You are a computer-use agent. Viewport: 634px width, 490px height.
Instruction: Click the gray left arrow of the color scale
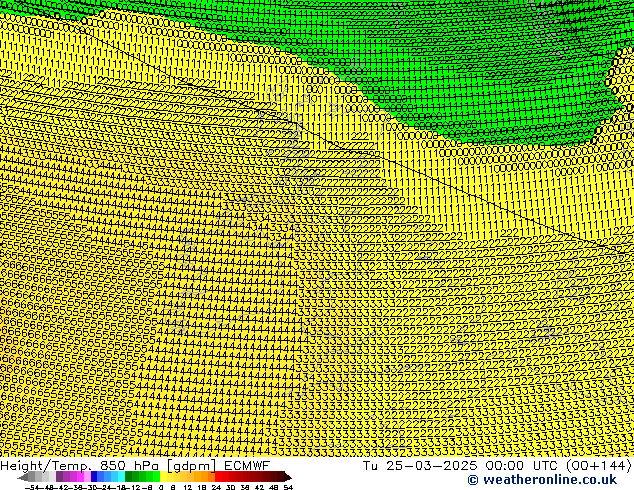coord(23,477)
